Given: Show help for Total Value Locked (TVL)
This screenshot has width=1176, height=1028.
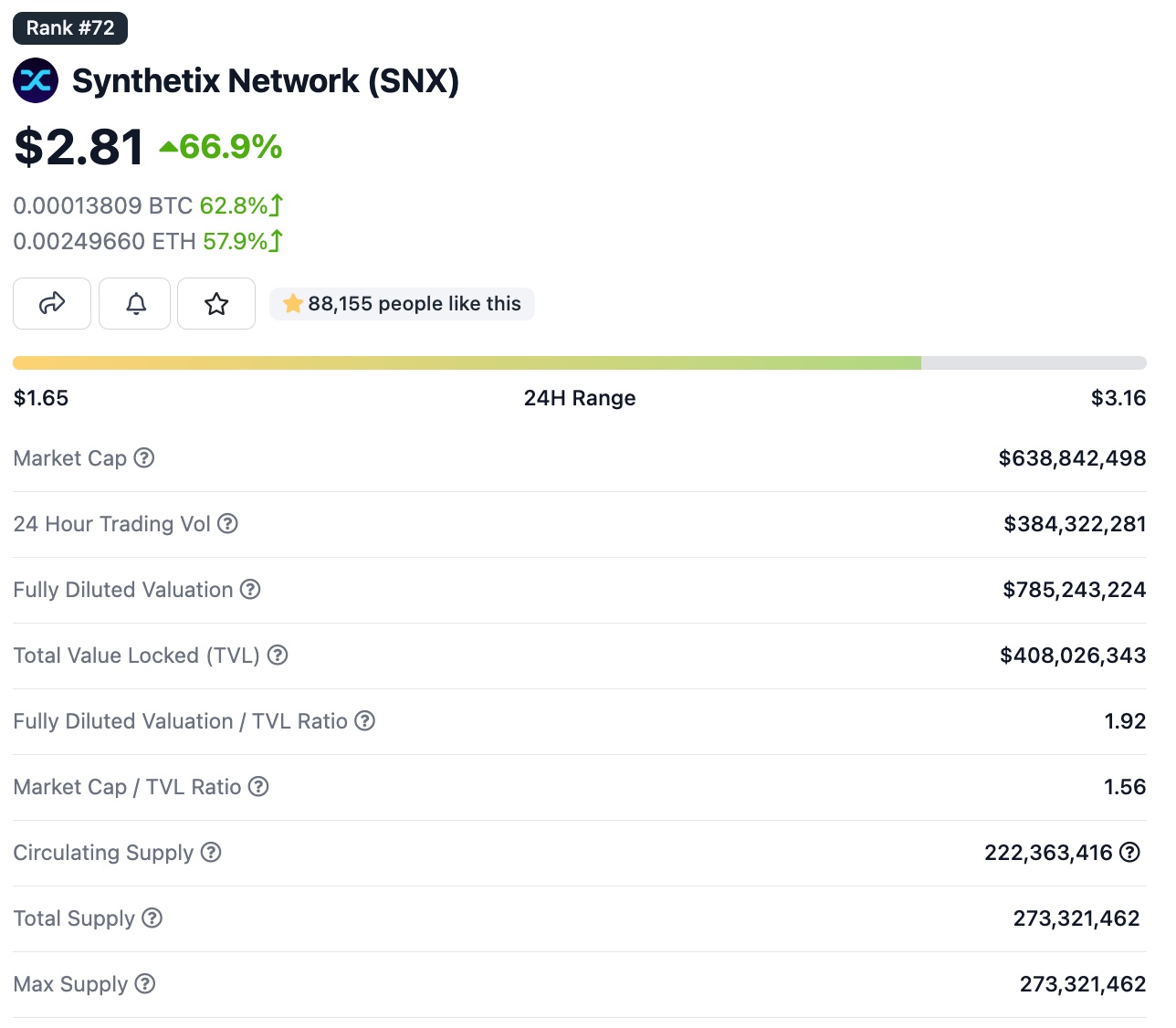Looking at the screenshot, I should coord(278,655).
